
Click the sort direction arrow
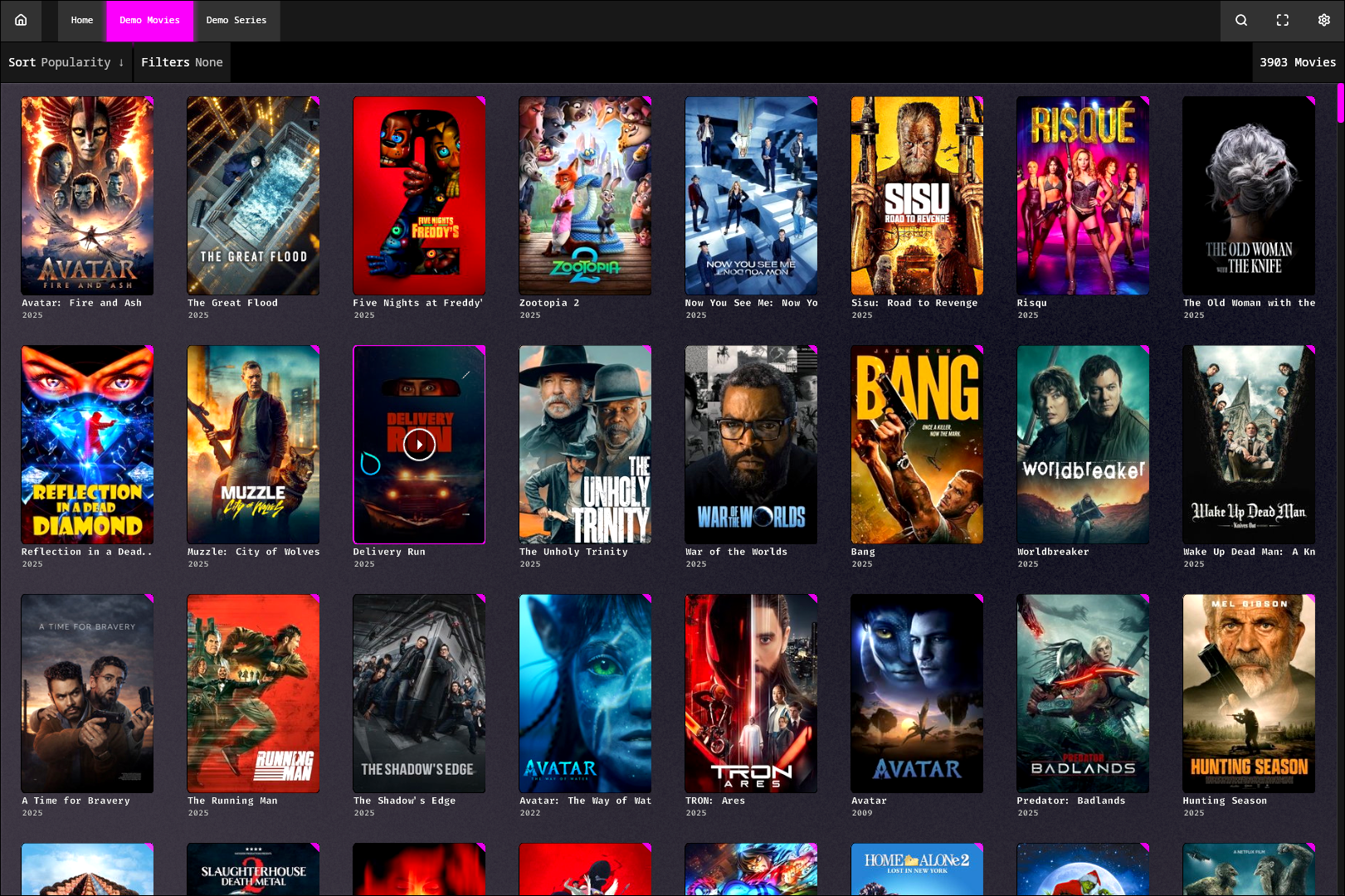pos(122,62)
